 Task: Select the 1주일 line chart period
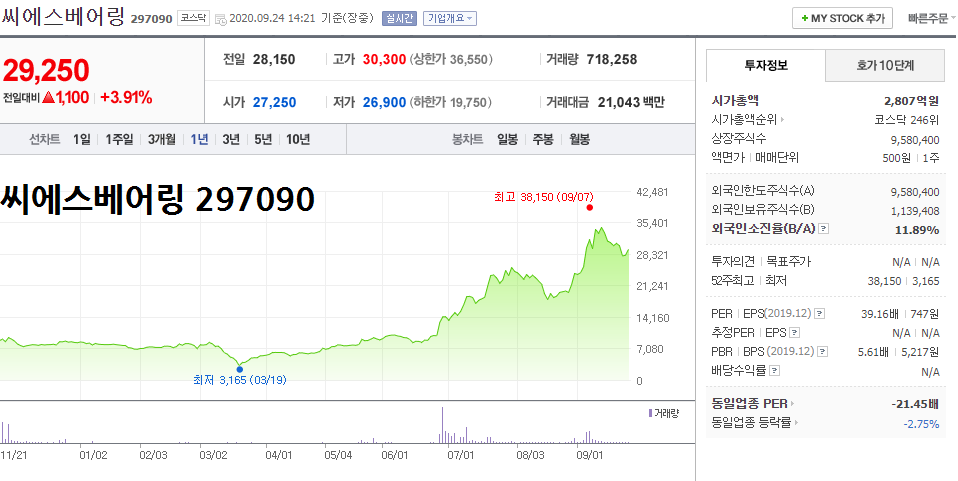[x=119, y=139]
